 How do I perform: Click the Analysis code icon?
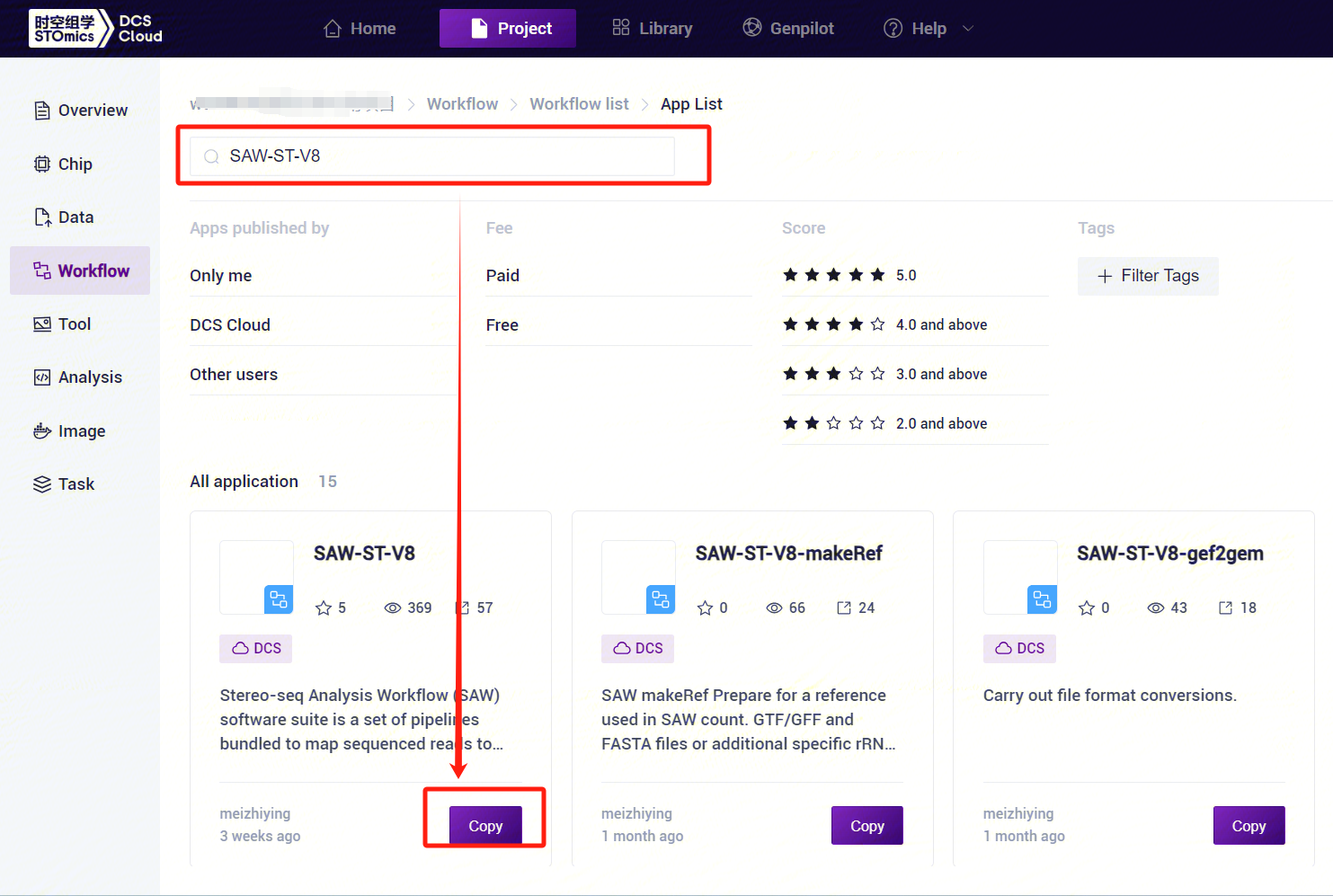(x=42, y=377)
